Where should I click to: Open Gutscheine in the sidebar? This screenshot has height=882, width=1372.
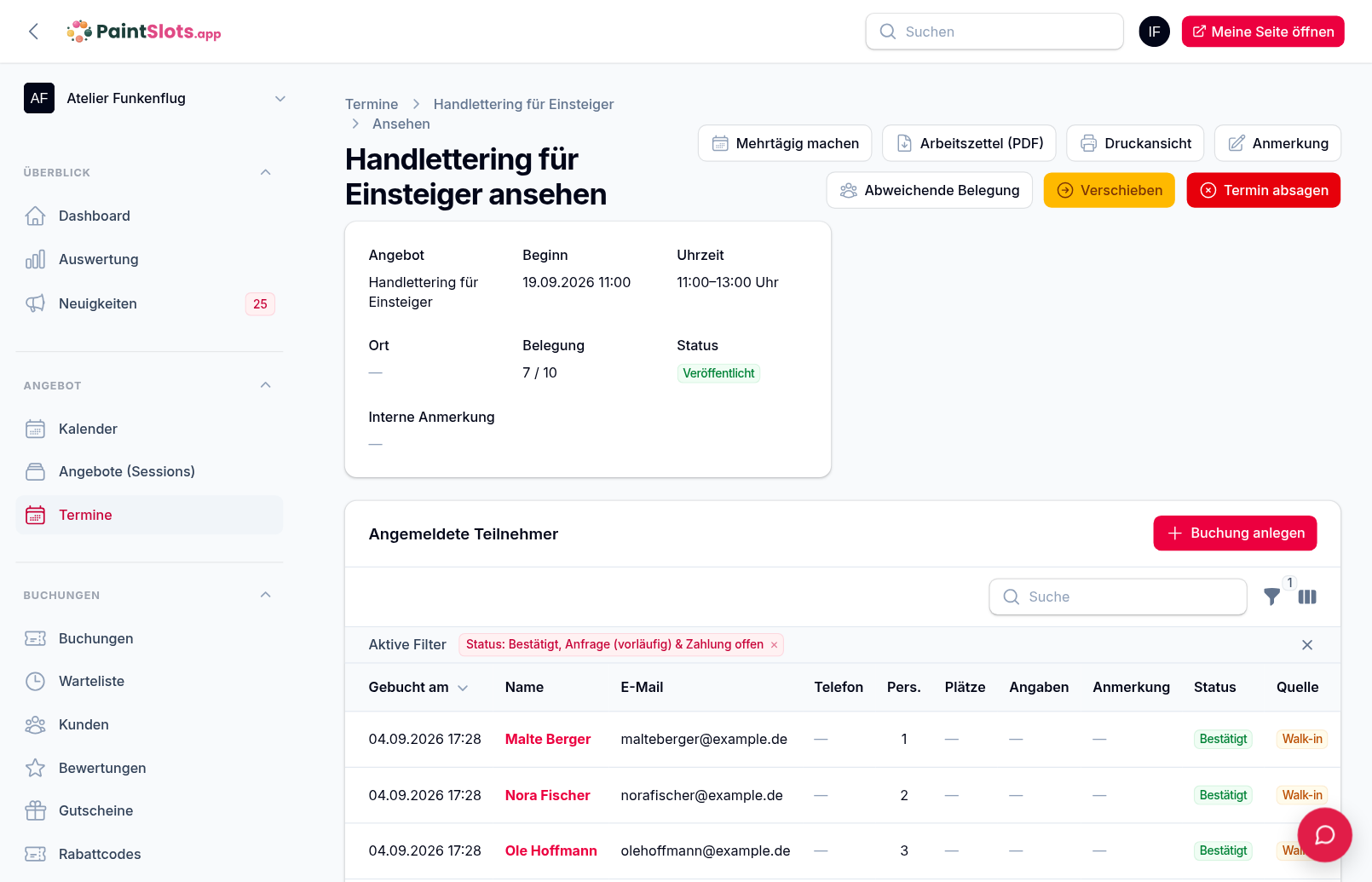(149, 810)
